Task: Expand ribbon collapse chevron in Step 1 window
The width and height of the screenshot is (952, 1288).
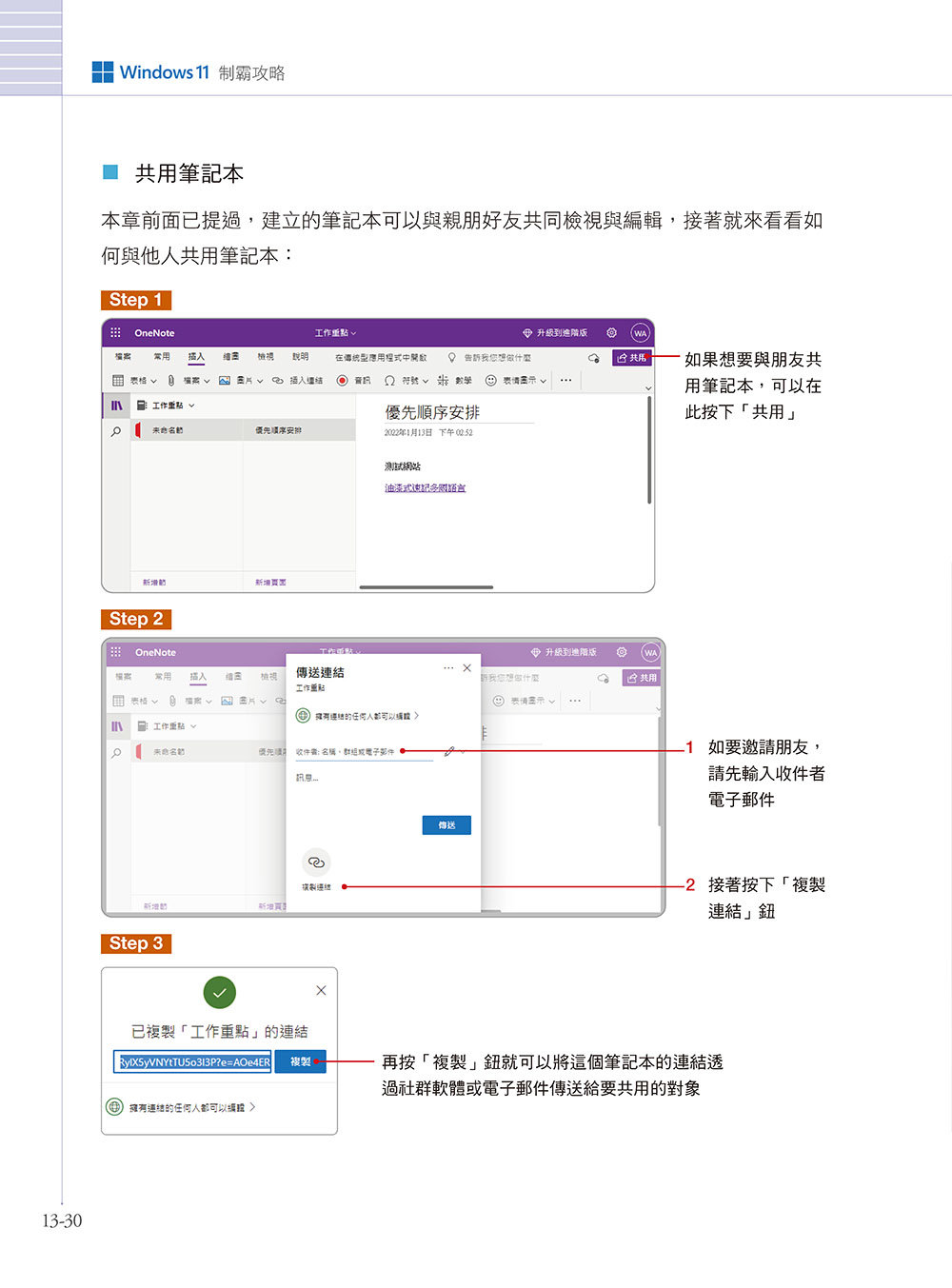Action: [648, 387]
